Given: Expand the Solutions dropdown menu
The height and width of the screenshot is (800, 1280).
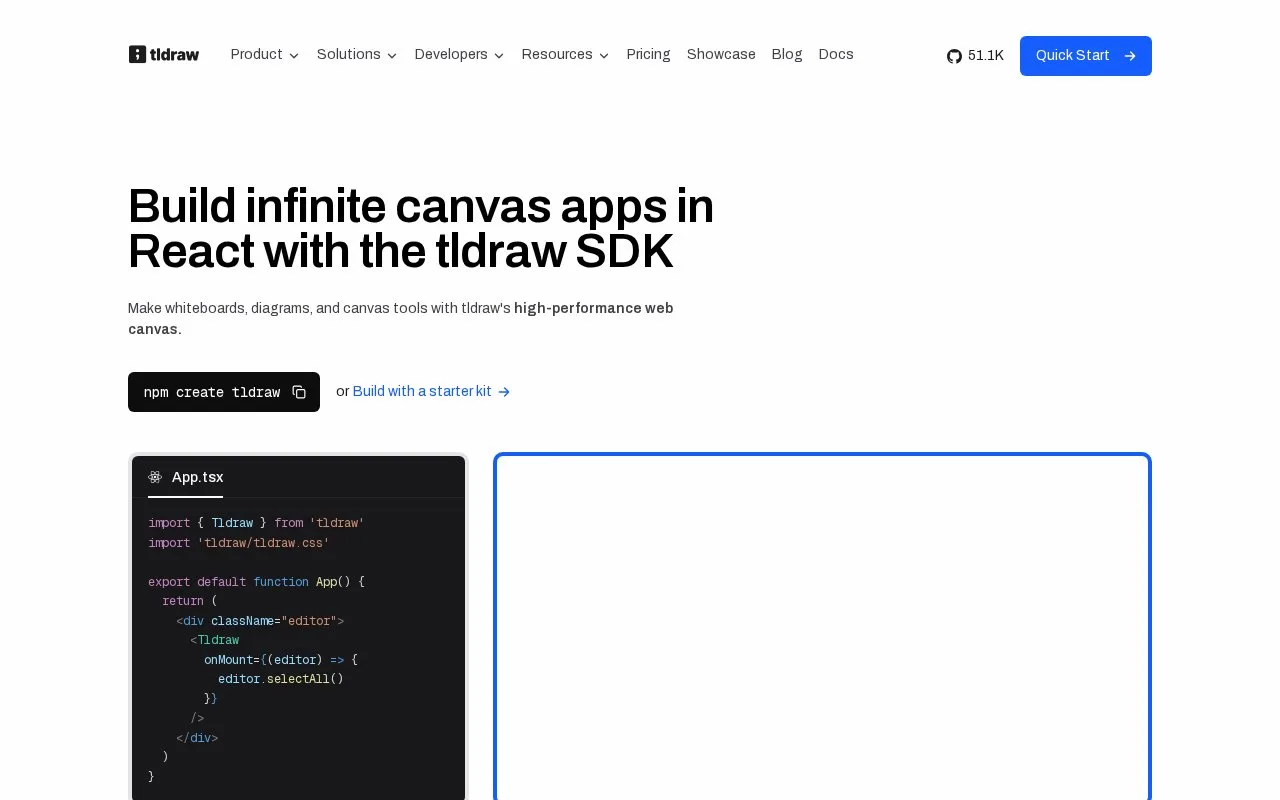Looking at the screenshot, I should pos(357,55).
